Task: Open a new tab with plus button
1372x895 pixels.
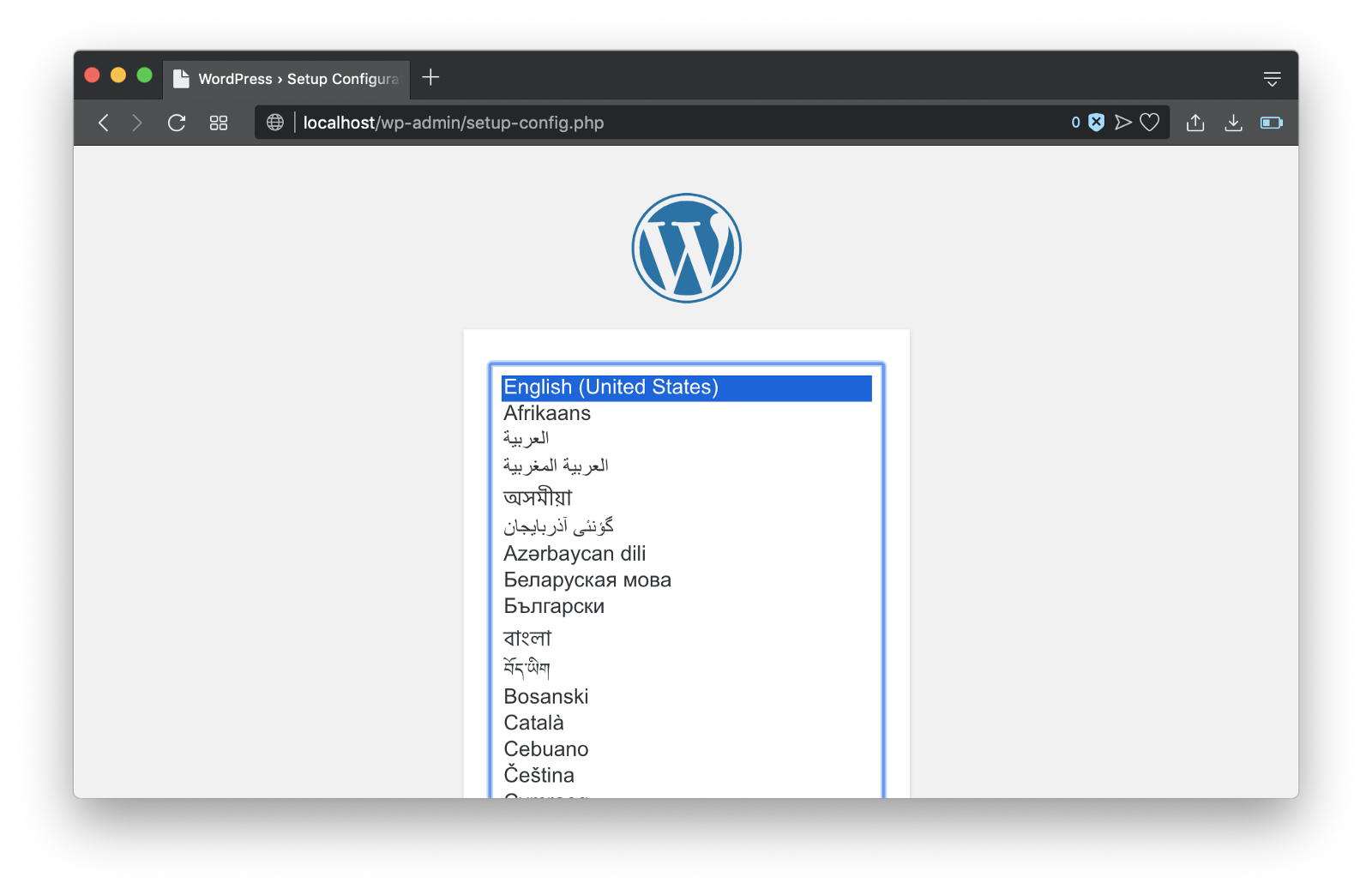Action: click(430, 78)
